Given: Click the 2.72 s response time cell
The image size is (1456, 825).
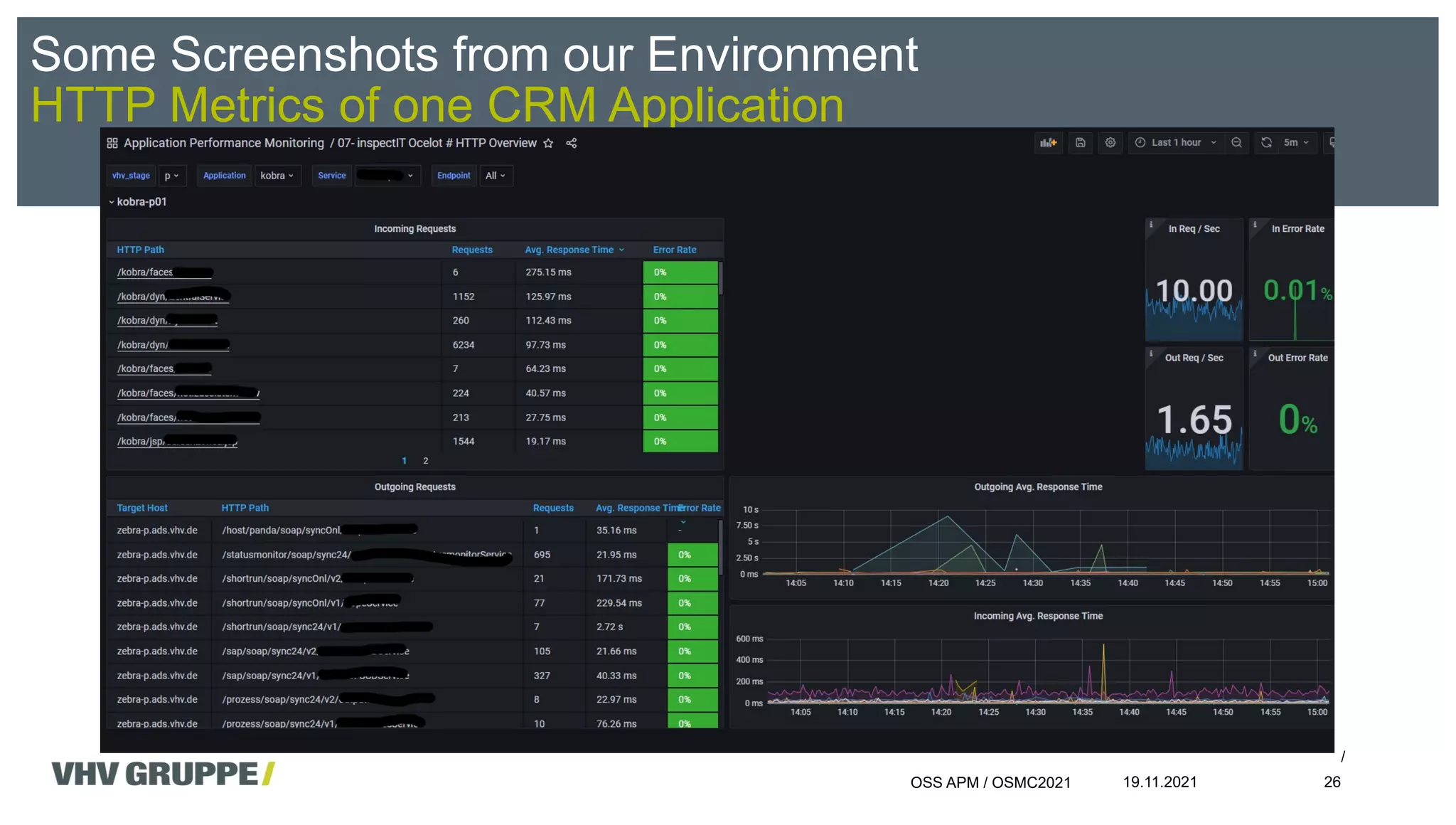Looking at the screenshot, I should point(609,627).
